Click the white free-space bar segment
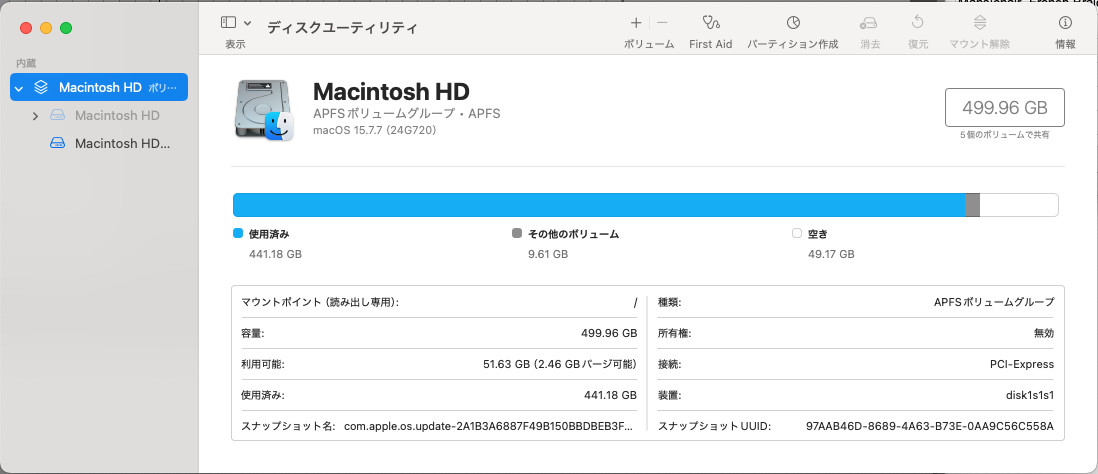 click(x=1019, y=205)
